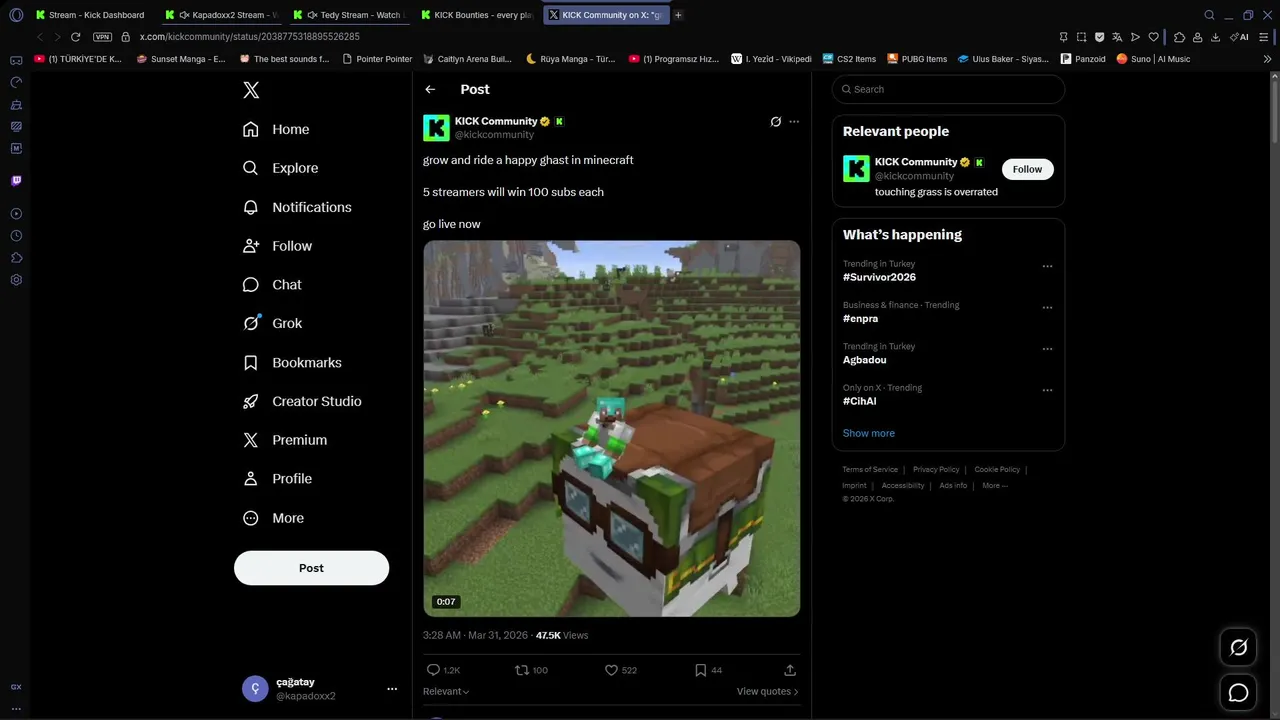Open the Suno AI Music bookmark

1153,59
